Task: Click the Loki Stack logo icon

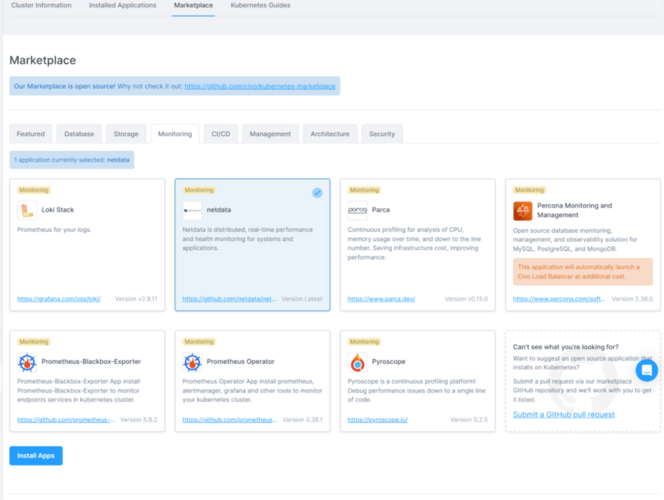Action: click(27, 210)
